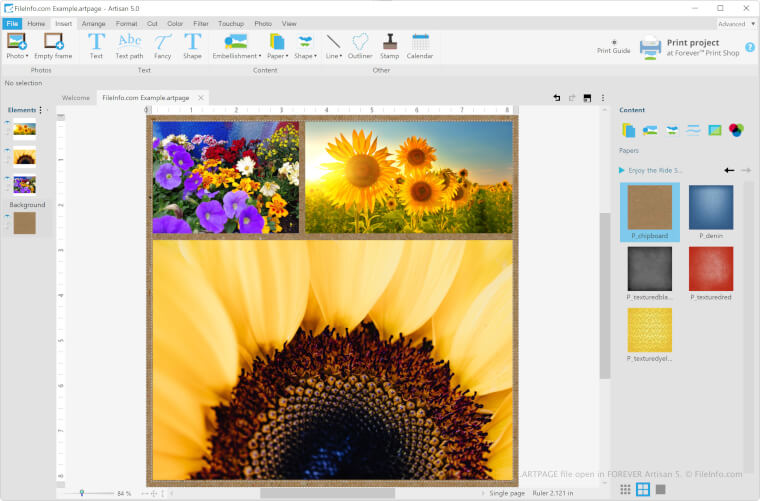
Task: Toggle visibility of purple flowers element
Action: tap(8, 179)
